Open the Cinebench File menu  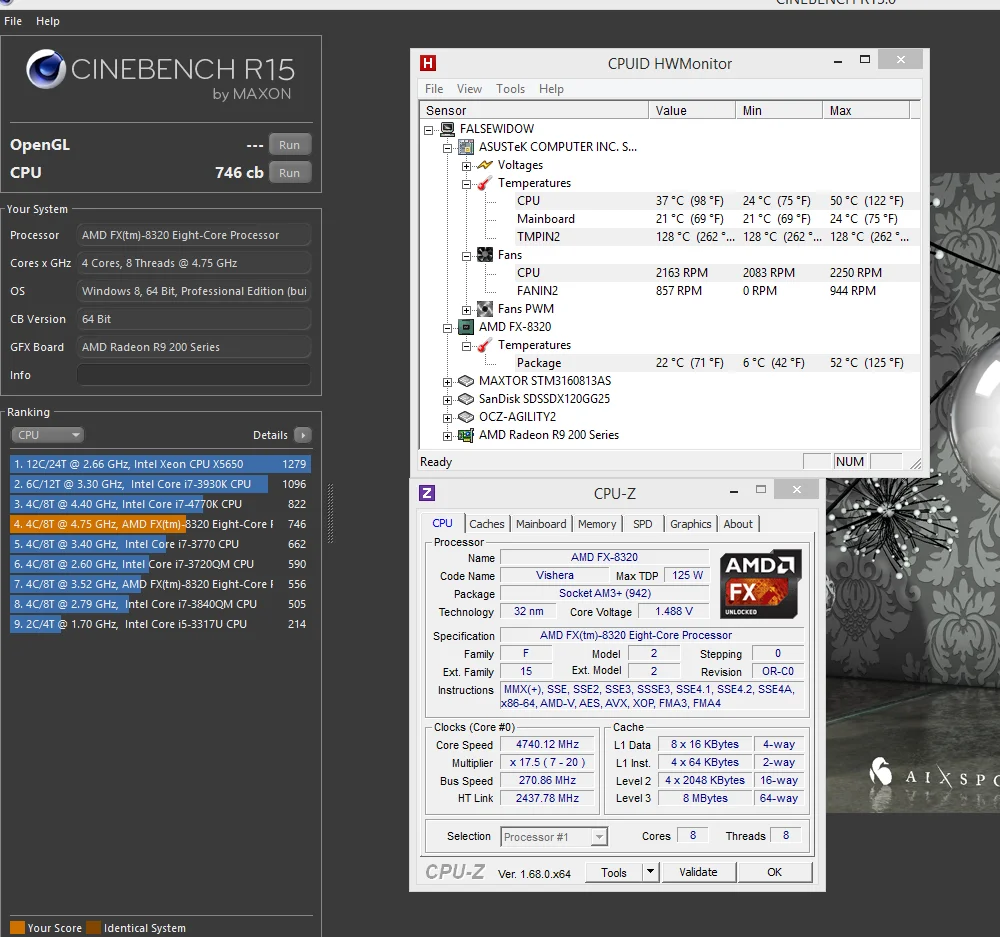13,21
